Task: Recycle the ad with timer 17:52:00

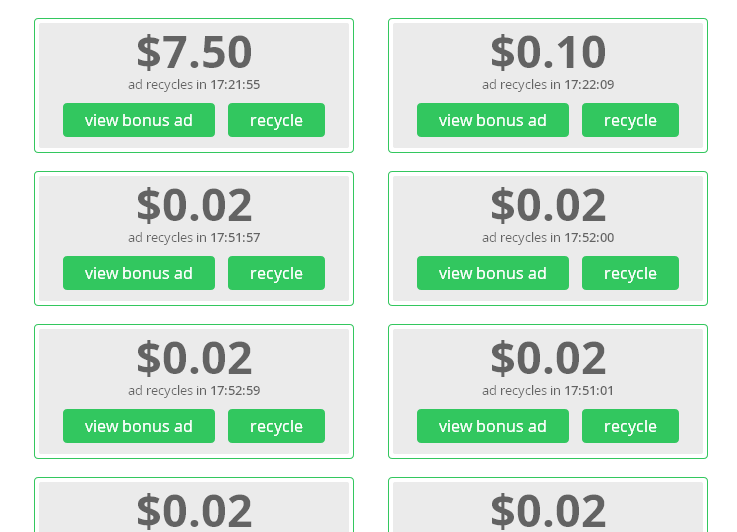Action: (630, 273)
